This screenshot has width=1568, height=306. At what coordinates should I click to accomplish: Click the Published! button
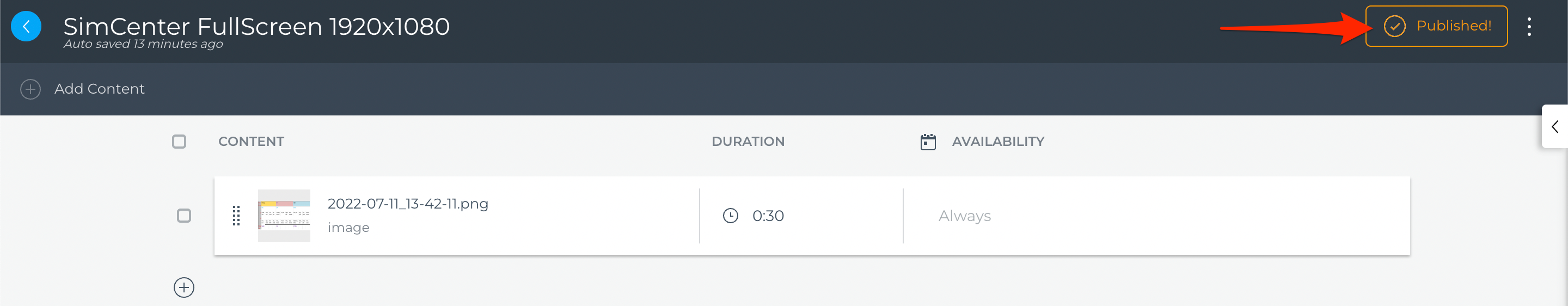1436,26
